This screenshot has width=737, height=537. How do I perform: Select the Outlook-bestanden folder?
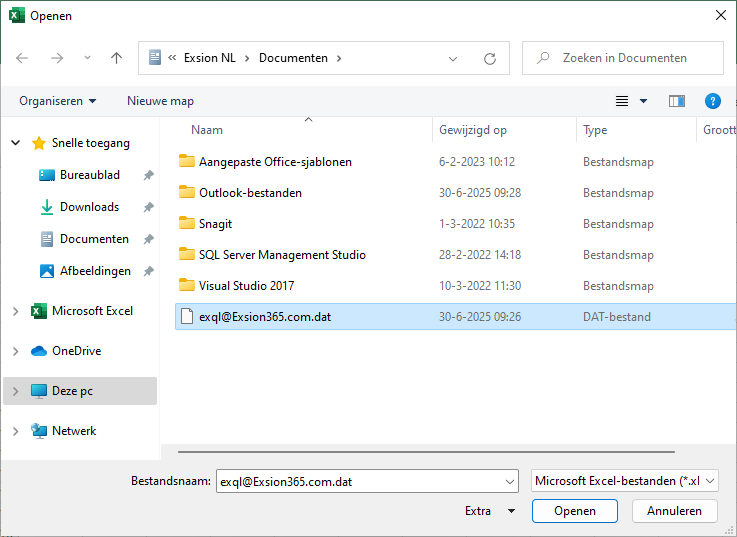coord(250,193)
